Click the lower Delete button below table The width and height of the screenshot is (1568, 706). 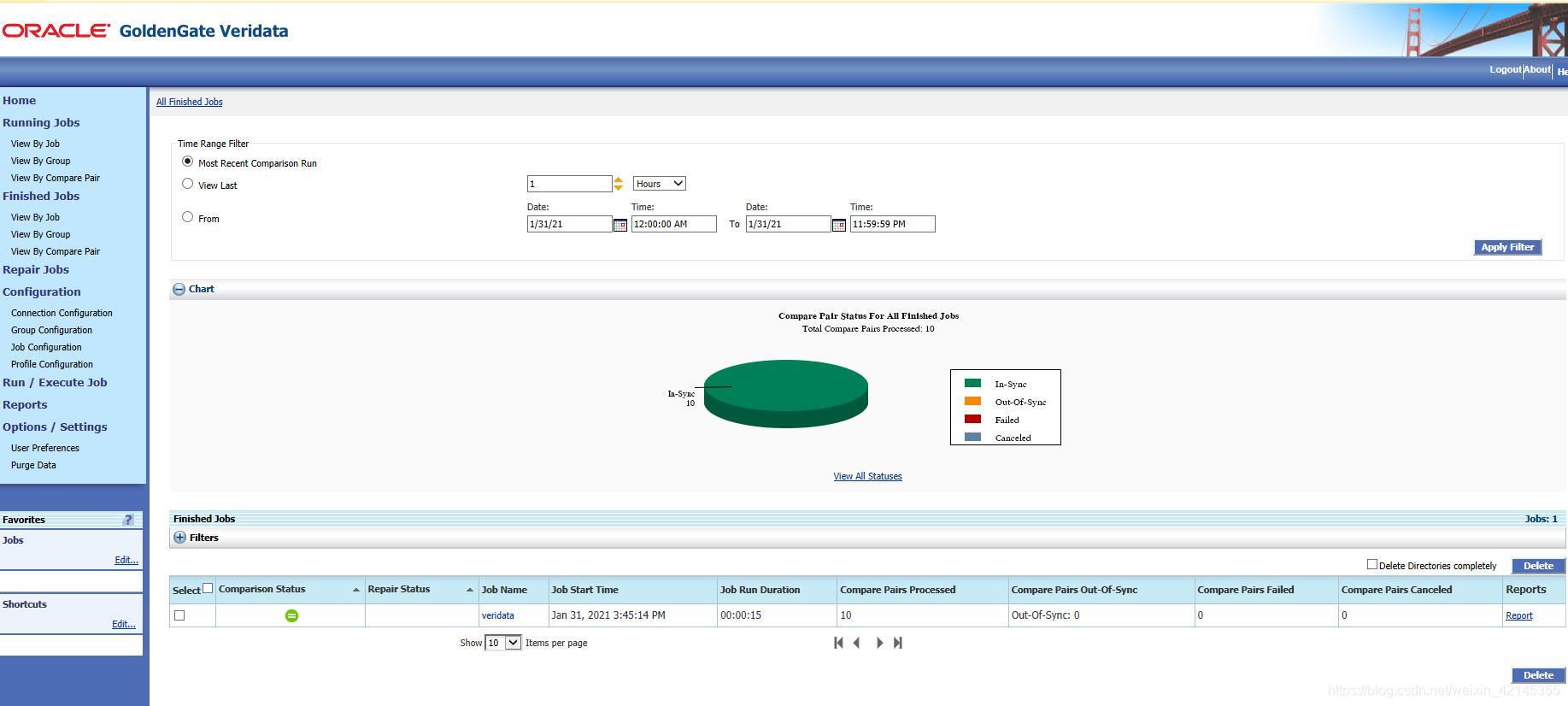pos(1538,675)
